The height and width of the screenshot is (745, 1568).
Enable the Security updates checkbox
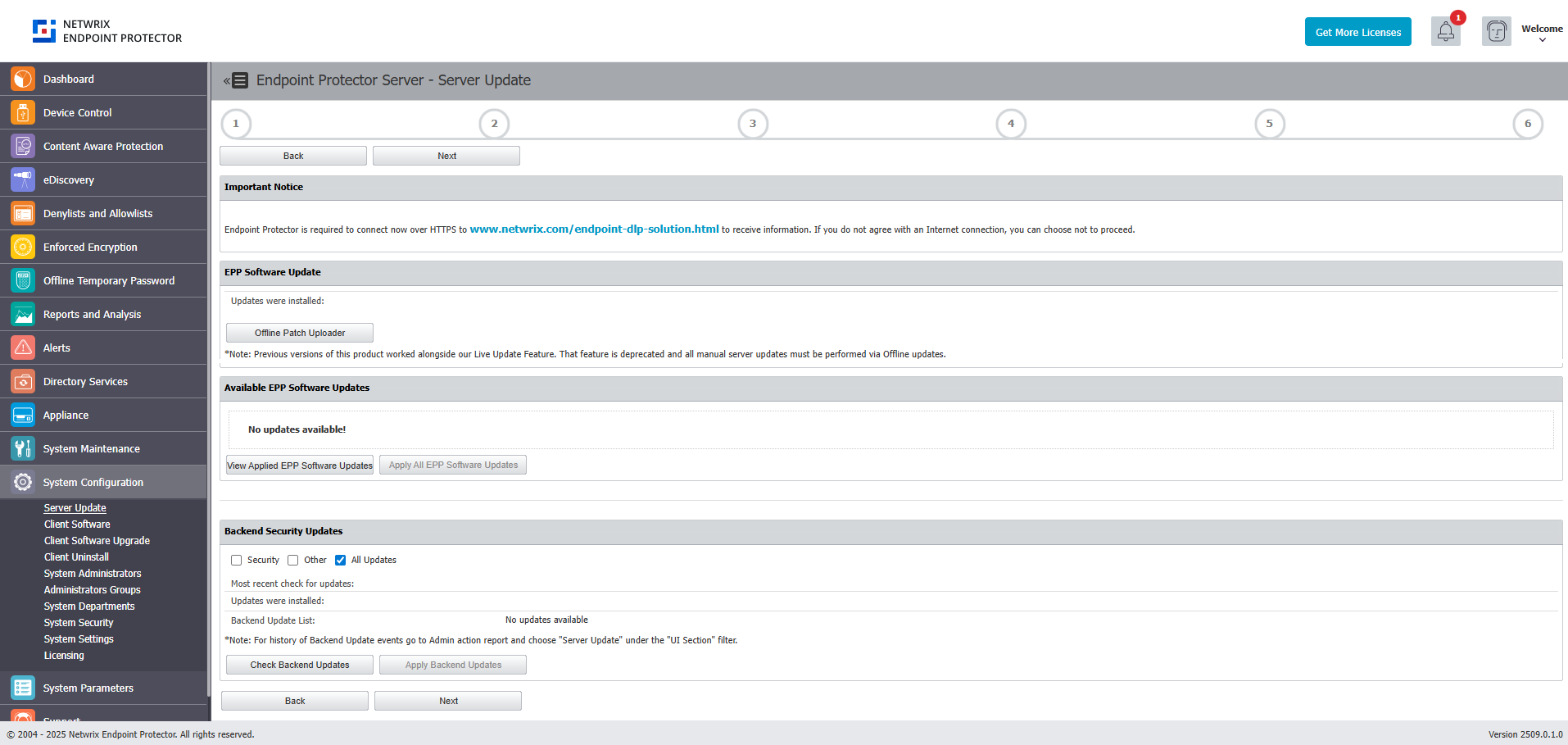coord(236,560)
